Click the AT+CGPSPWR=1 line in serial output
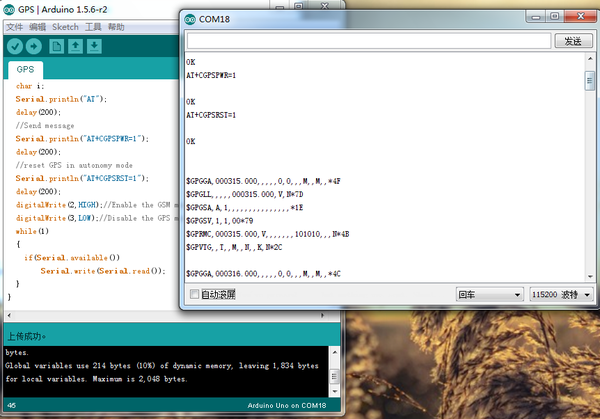Screen dimensions: 600x419 click(211, 75)
